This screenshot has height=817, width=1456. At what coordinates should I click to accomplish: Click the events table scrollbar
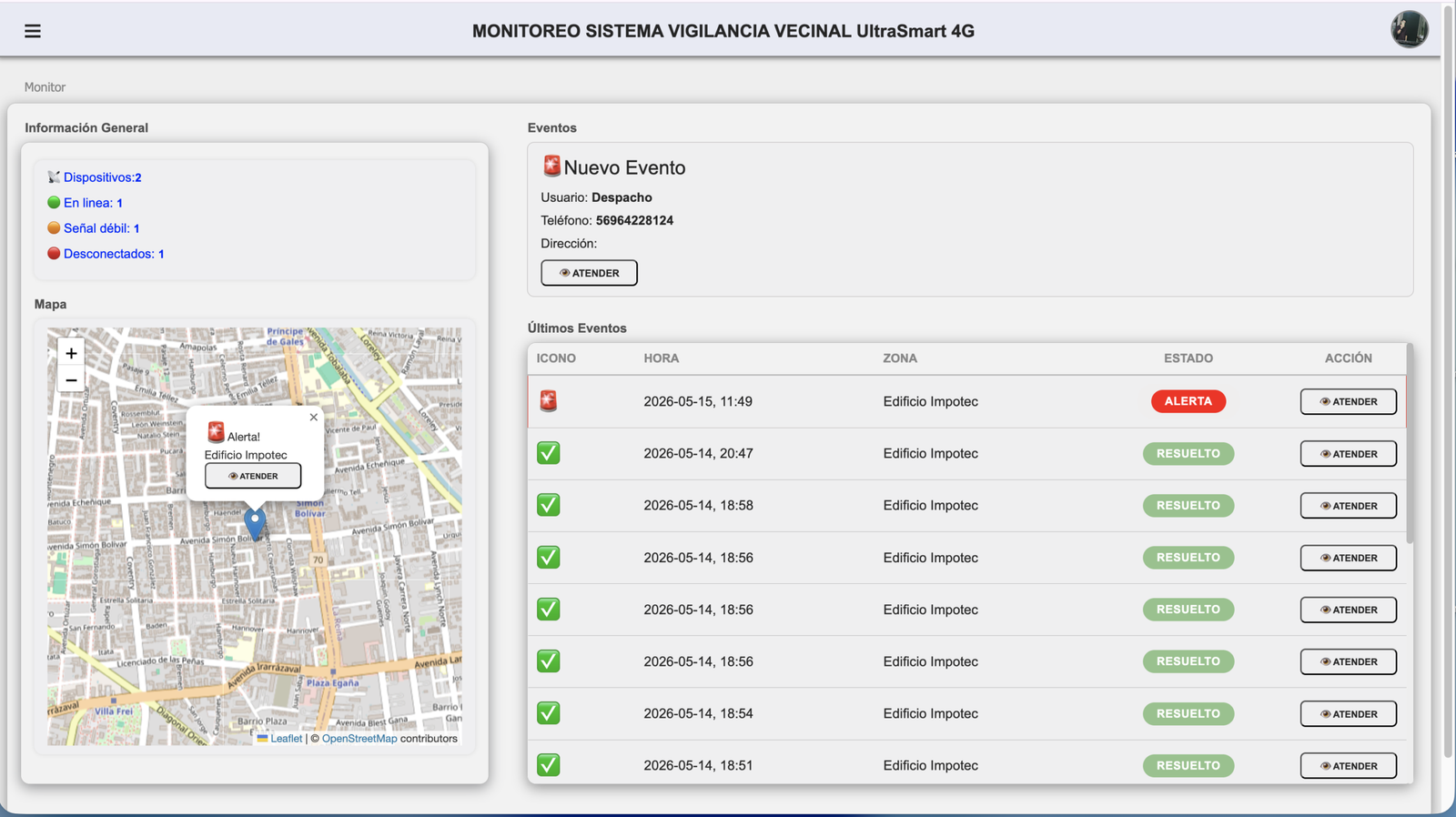1410,444
